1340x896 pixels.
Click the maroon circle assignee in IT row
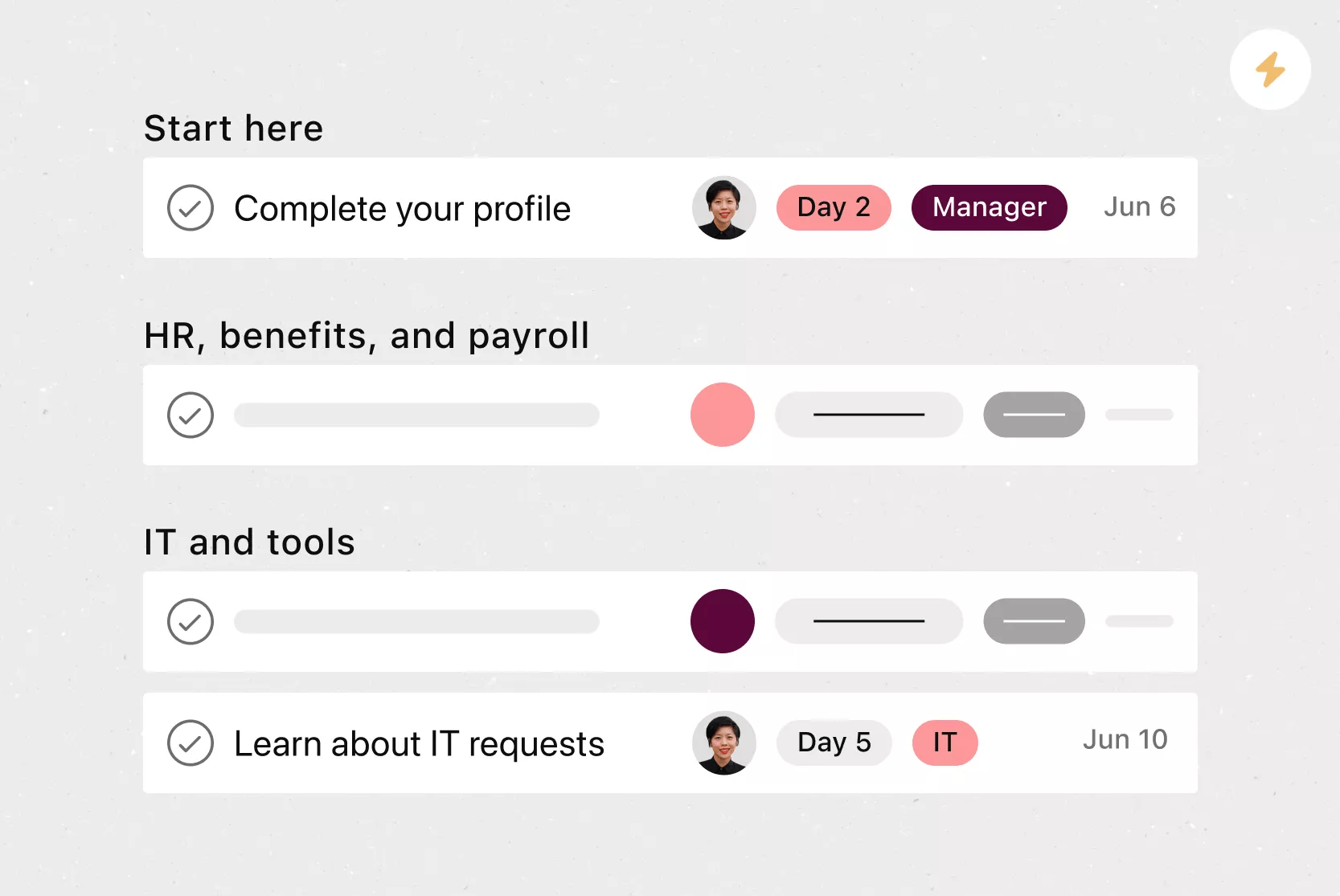click(723, 621)
